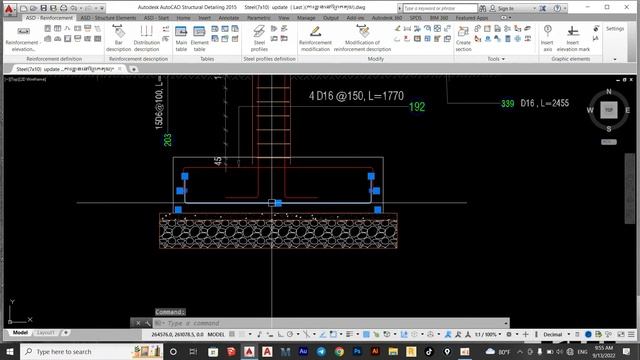Click the binoculars search icon

click(x=482, y=8)
